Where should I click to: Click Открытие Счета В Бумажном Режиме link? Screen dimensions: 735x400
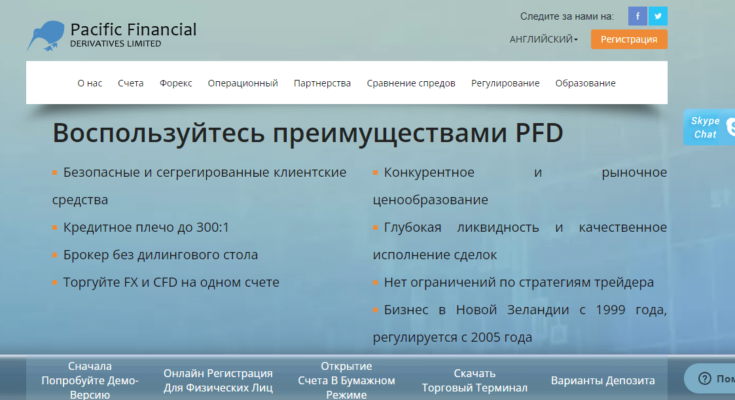click(x=346, y=380)
